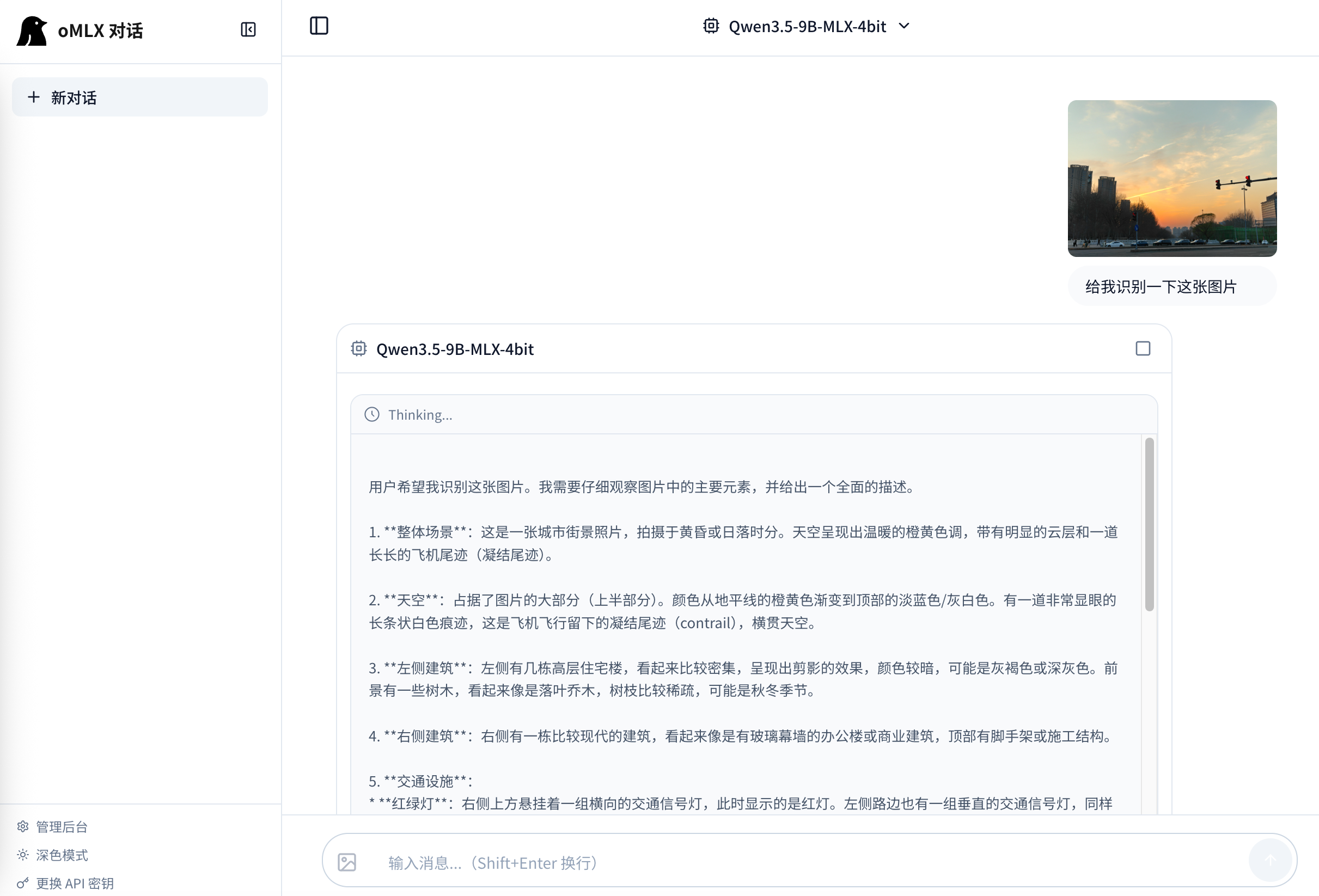This screenshot has width=1319, height=896.
Task: Collapse the sidebar using its toggle icon
Action: pos(248,29)
